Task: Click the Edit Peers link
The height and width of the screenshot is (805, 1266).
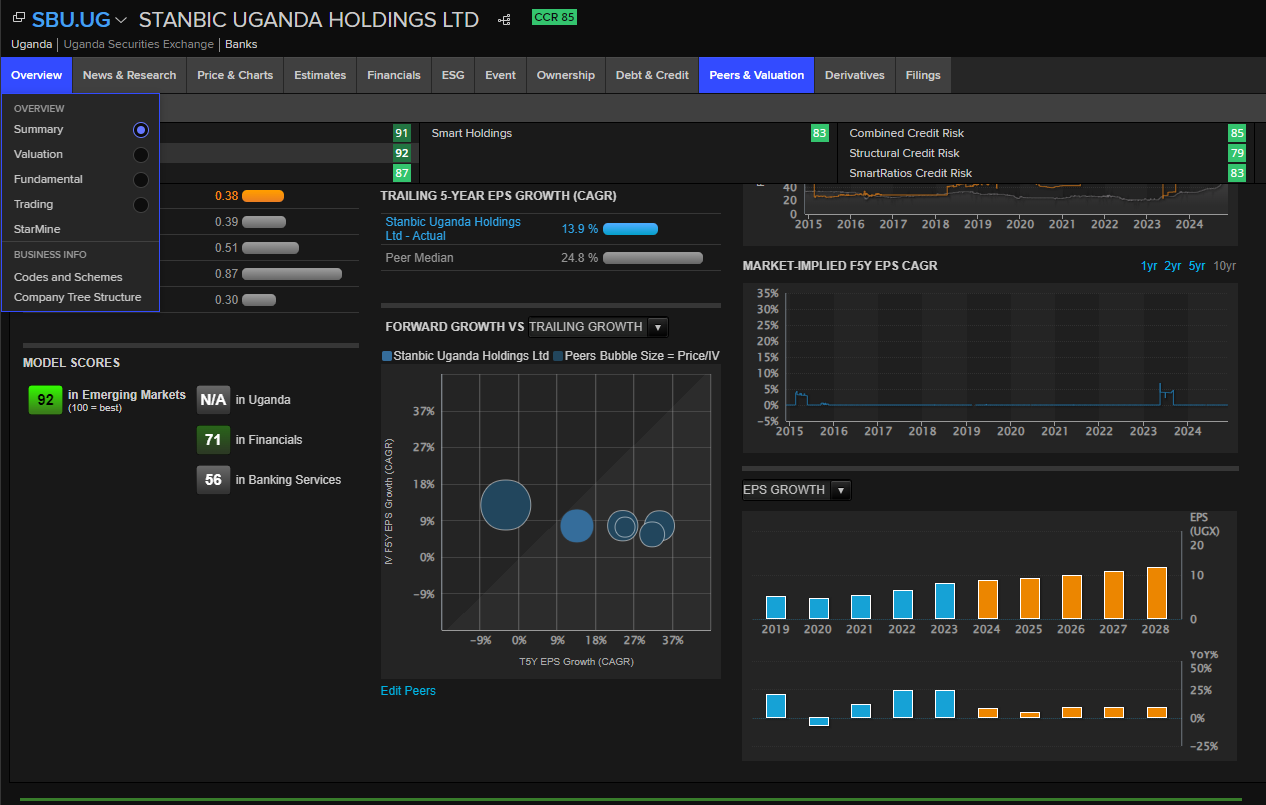Action: (x=408, y=691)
